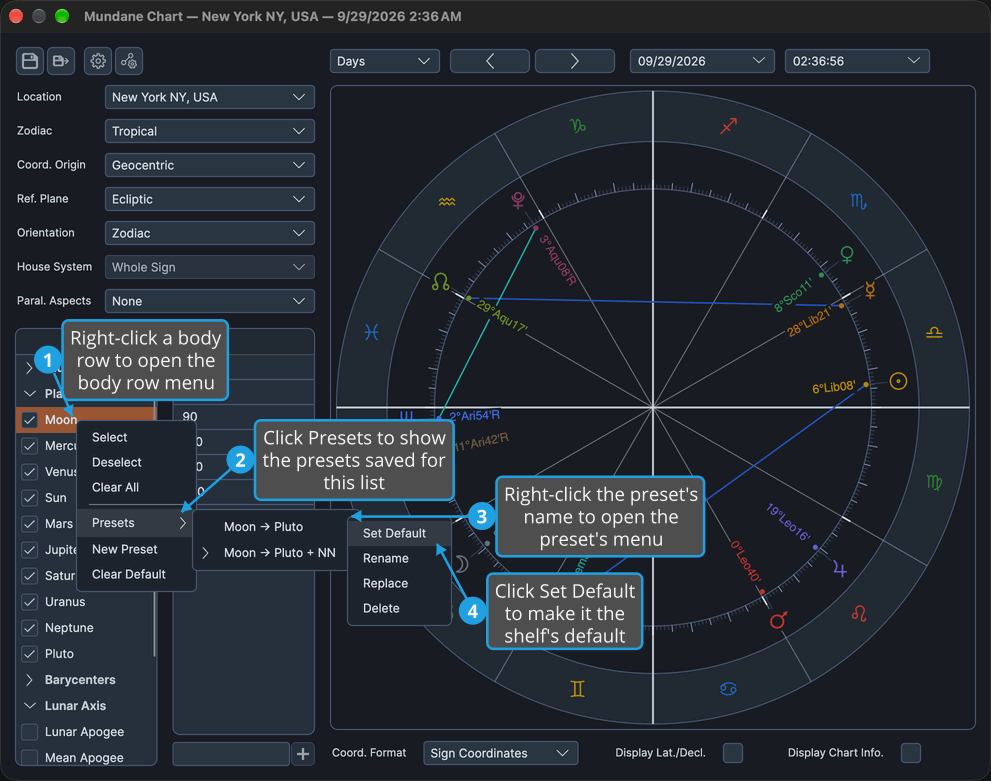The width and height of the screenshot is (991, 781).
Task: Choose Deselect in the context menu
Action: tap(136, 463)
